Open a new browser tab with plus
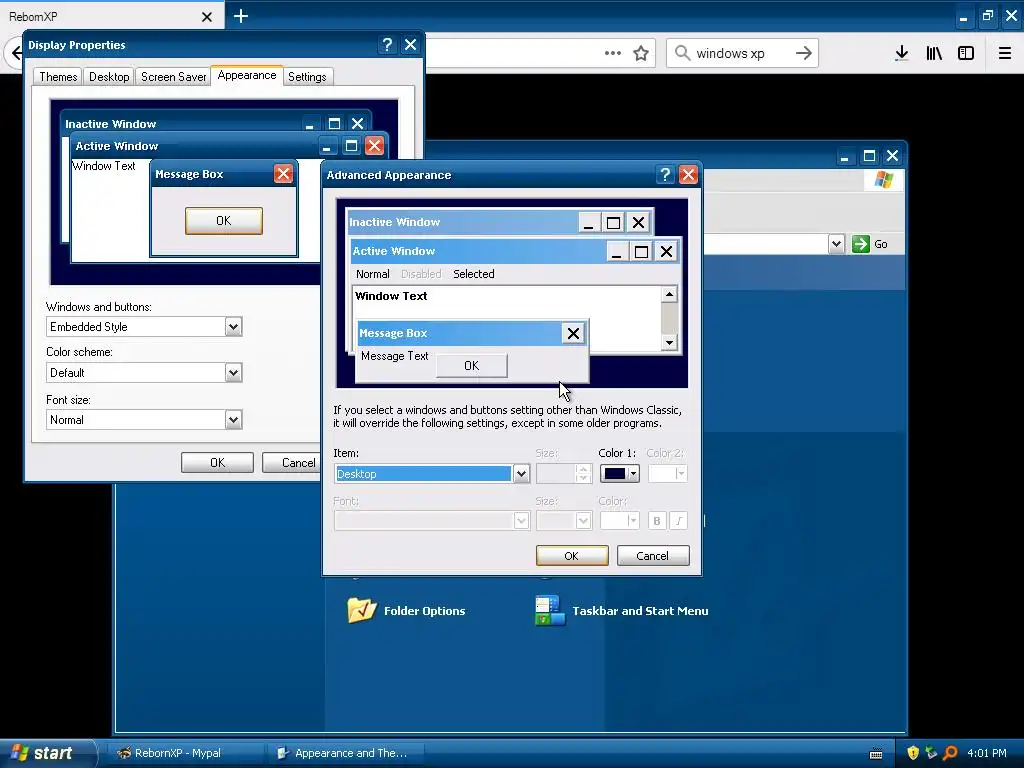The width and height of the screenshot is (1024, 768). [x=240, y=16]
